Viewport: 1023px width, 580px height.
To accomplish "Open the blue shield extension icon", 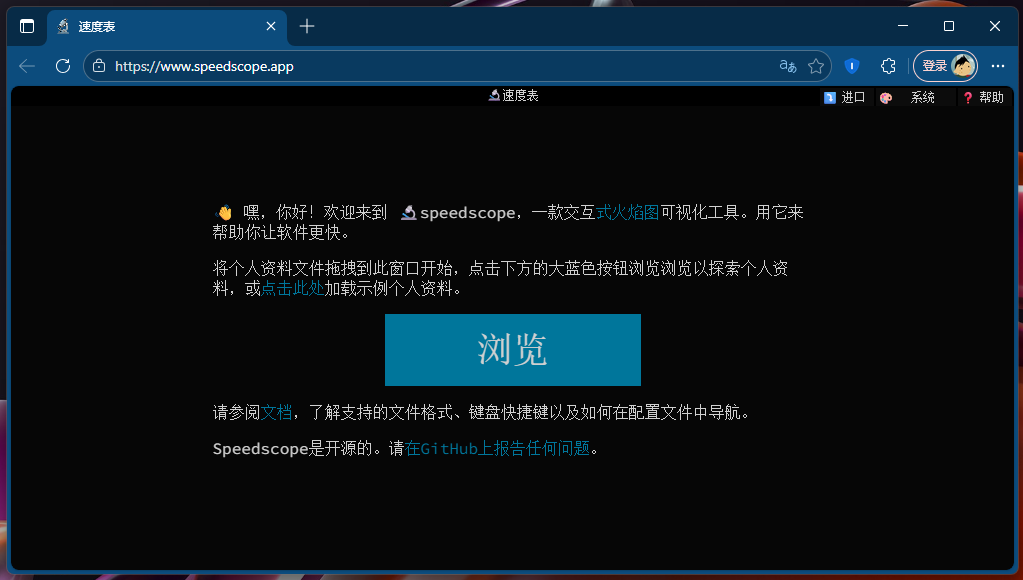I will click(x=851, y=66).
